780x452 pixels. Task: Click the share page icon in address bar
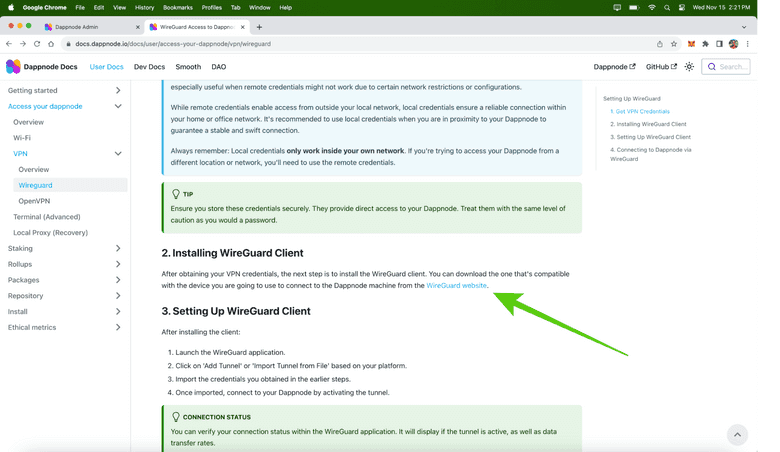[659, 44]
